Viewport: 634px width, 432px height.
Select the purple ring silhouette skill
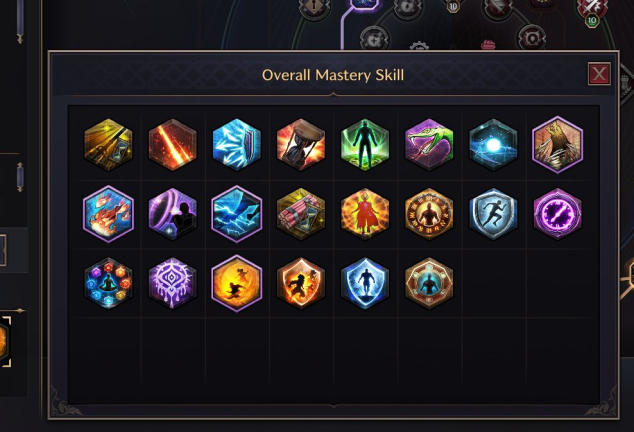point(173,214)
